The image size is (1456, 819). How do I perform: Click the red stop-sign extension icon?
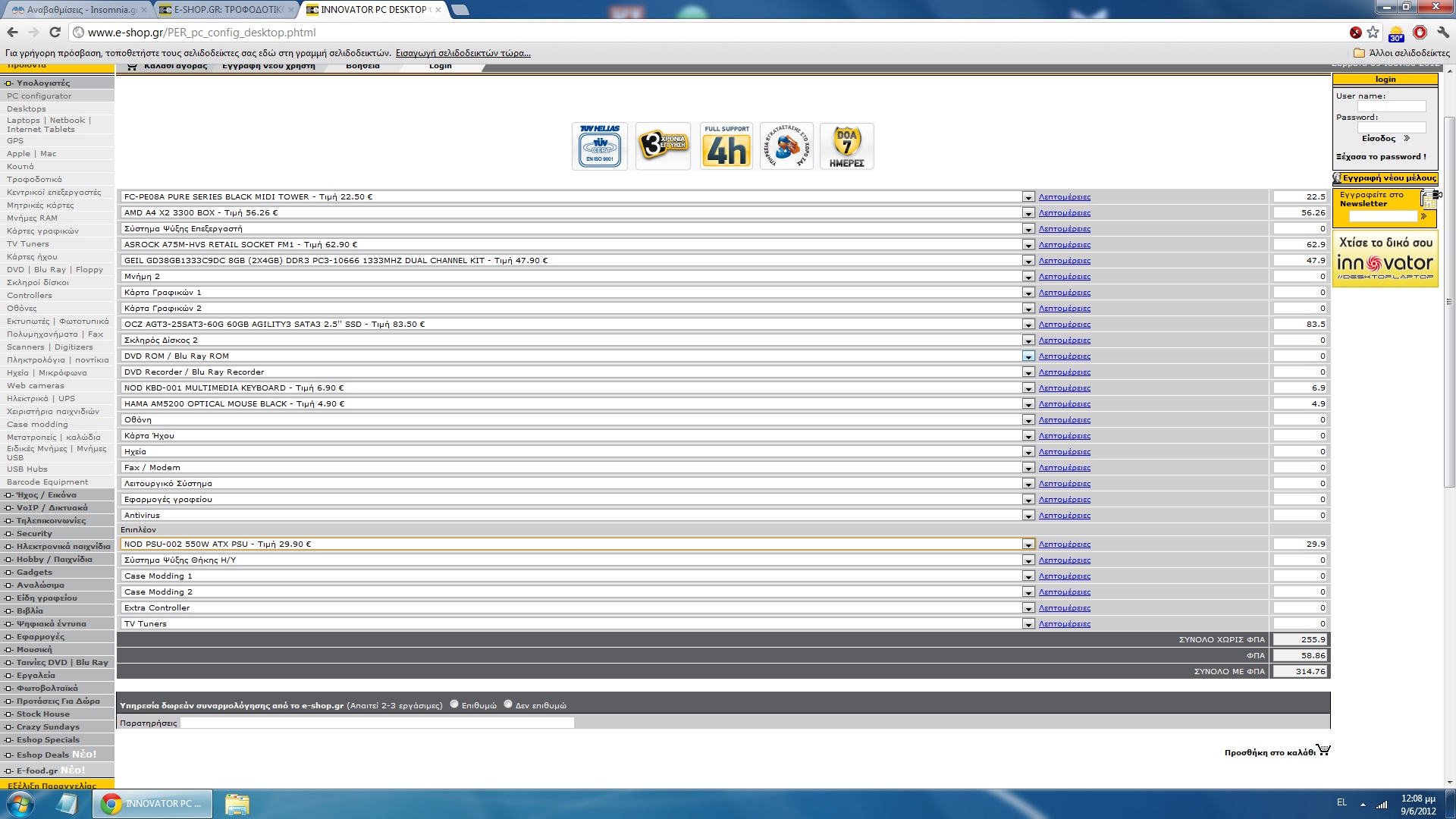1420,32
